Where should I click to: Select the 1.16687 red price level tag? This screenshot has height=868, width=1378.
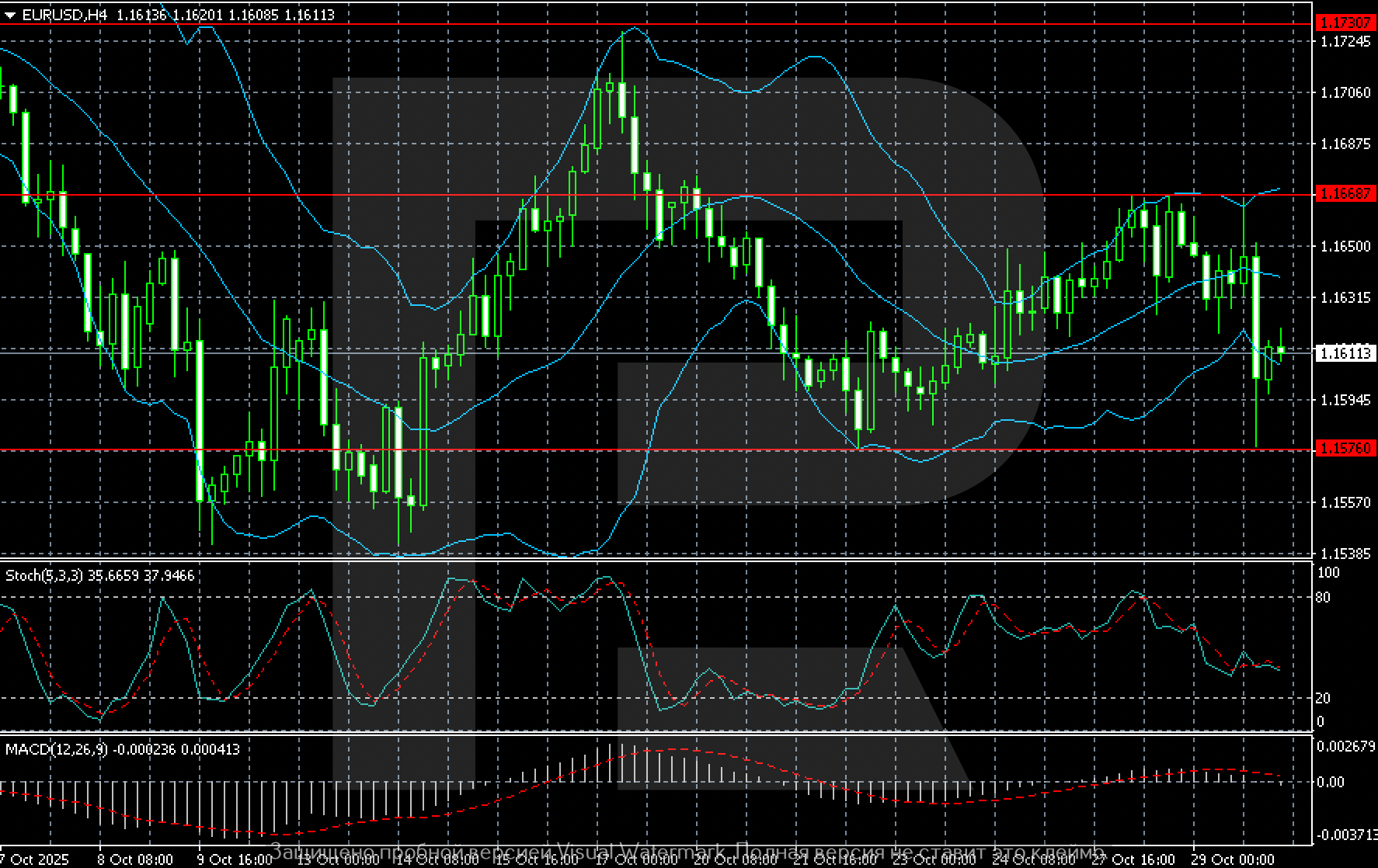pyautogui.click(x=1345, y=193)
